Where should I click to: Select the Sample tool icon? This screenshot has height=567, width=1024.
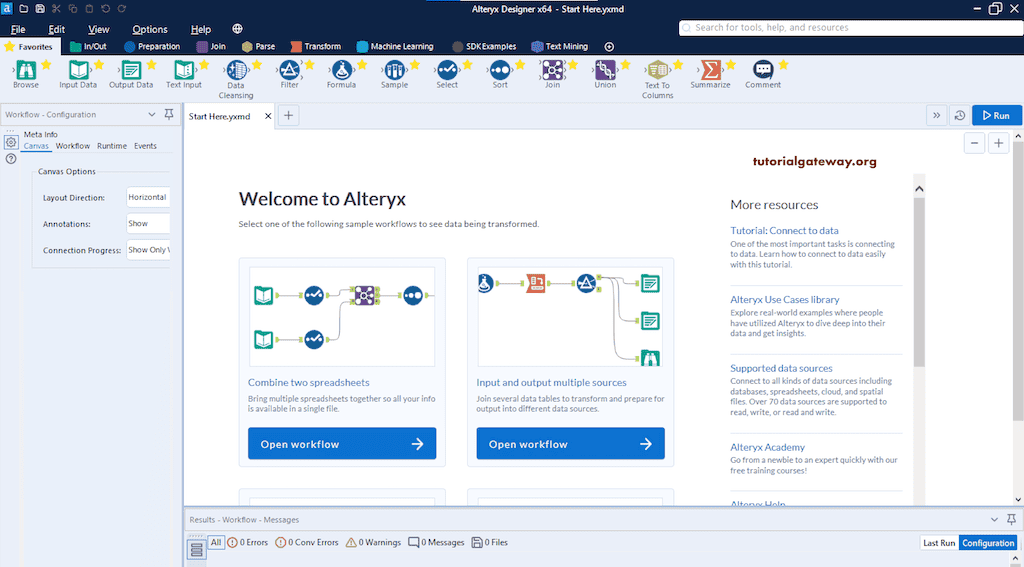[x=394, y=69]
